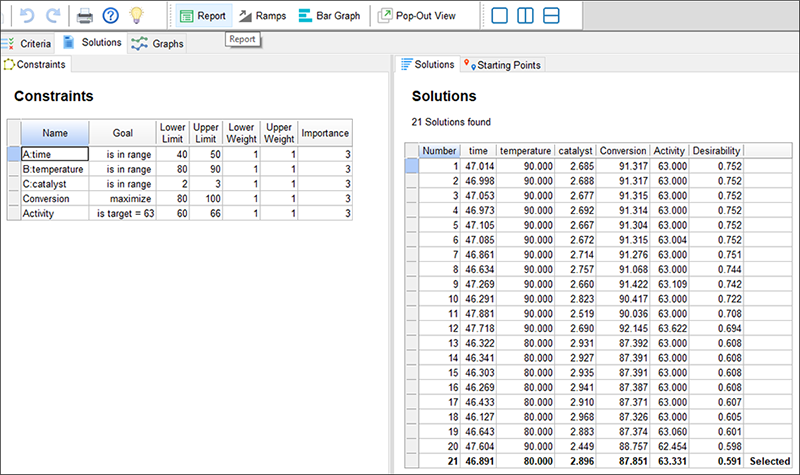Switch to the Criteria tab
This screenshot has height=475, width=800.
point(27,43)
